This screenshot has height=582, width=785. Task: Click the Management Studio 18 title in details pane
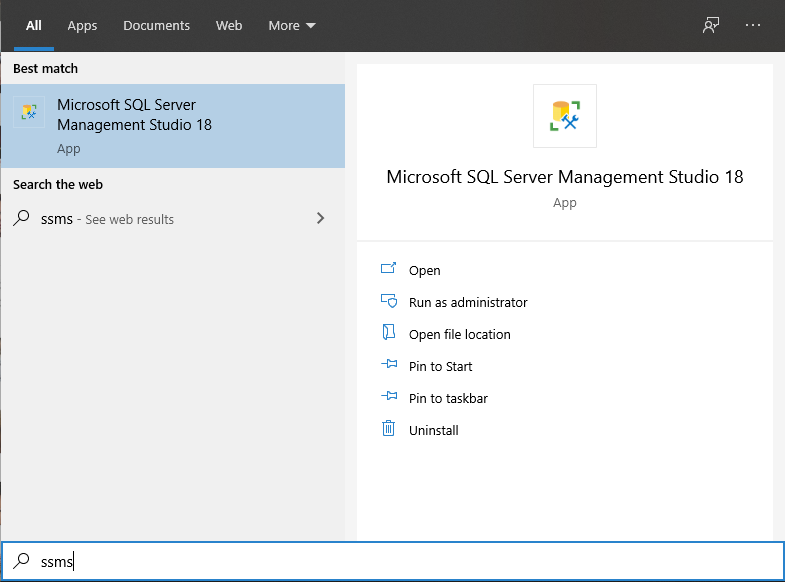565,177
